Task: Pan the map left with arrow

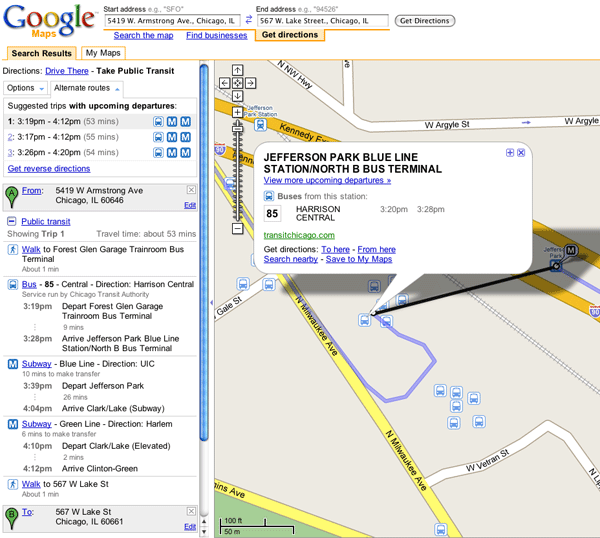Action: click(x=225, y=83)
